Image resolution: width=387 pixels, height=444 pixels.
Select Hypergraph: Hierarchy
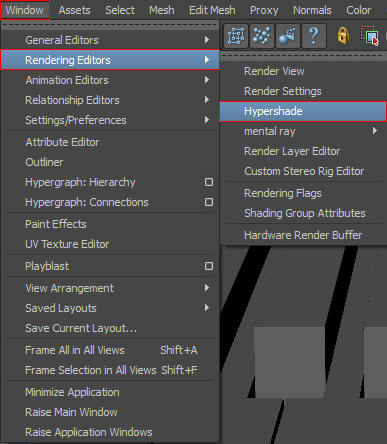pos(80,182)
